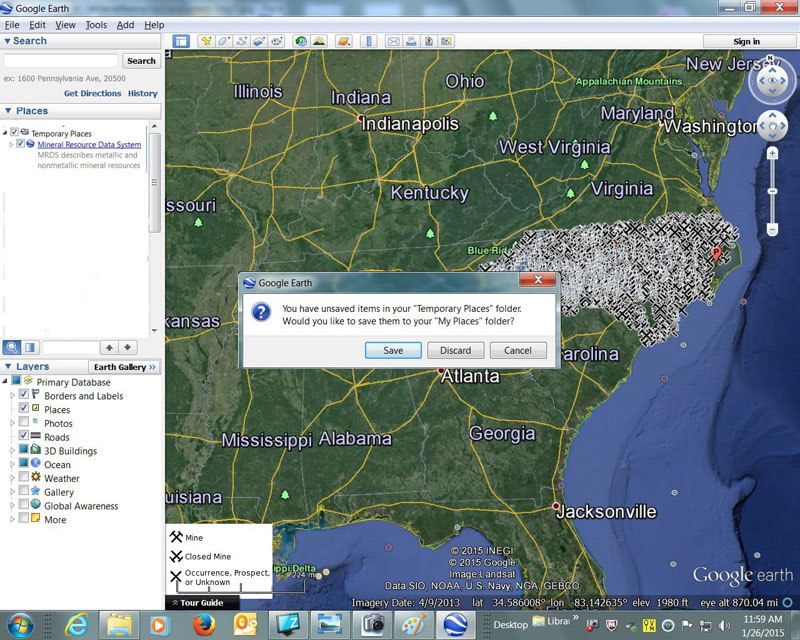The height and width of the screenshot is (640, 800).
Task: Click the Add Path tool icon
Action: (x=242, y=41)
